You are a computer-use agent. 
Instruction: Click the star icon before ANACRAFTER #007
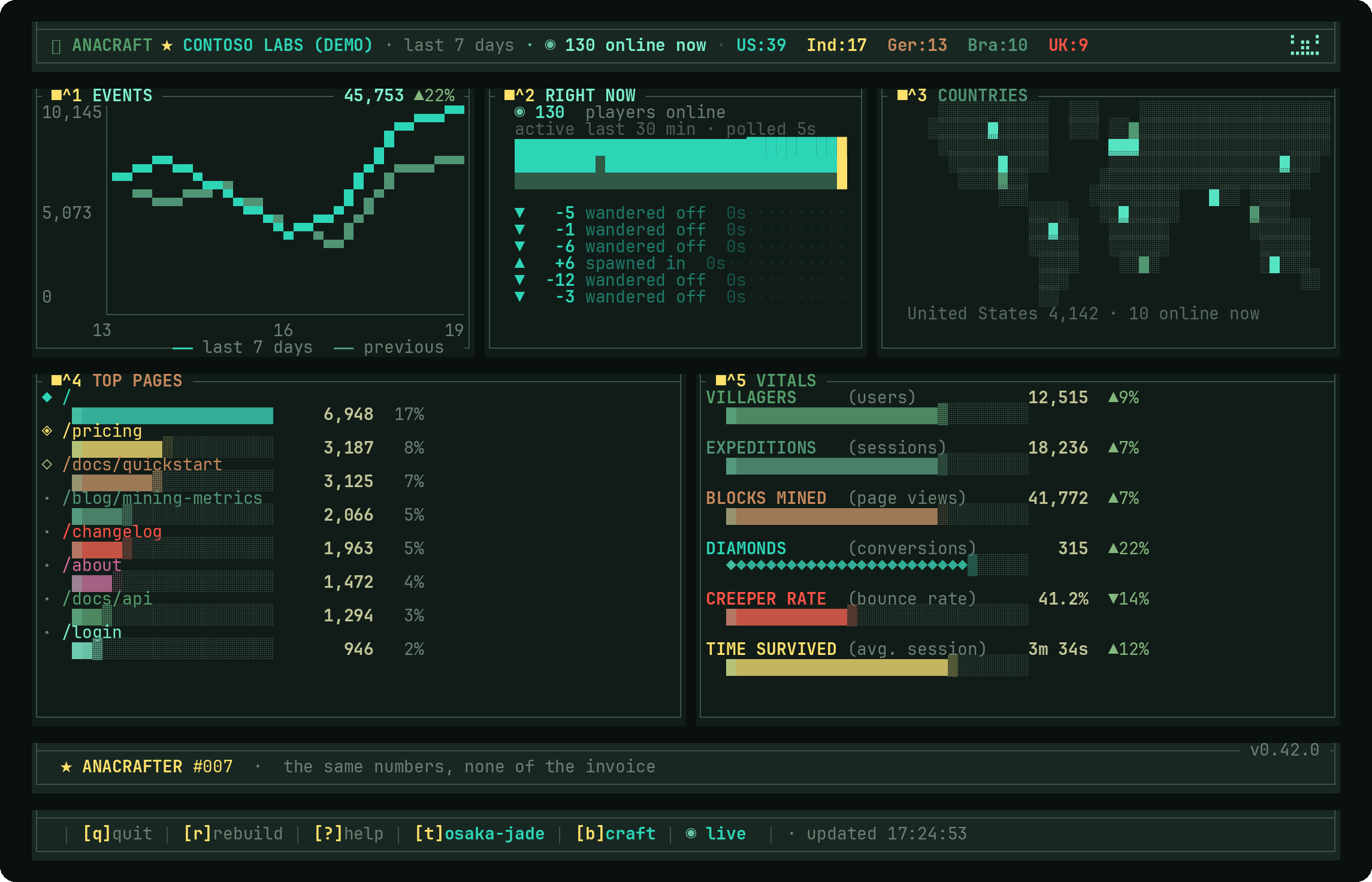[x=67, y=767]
